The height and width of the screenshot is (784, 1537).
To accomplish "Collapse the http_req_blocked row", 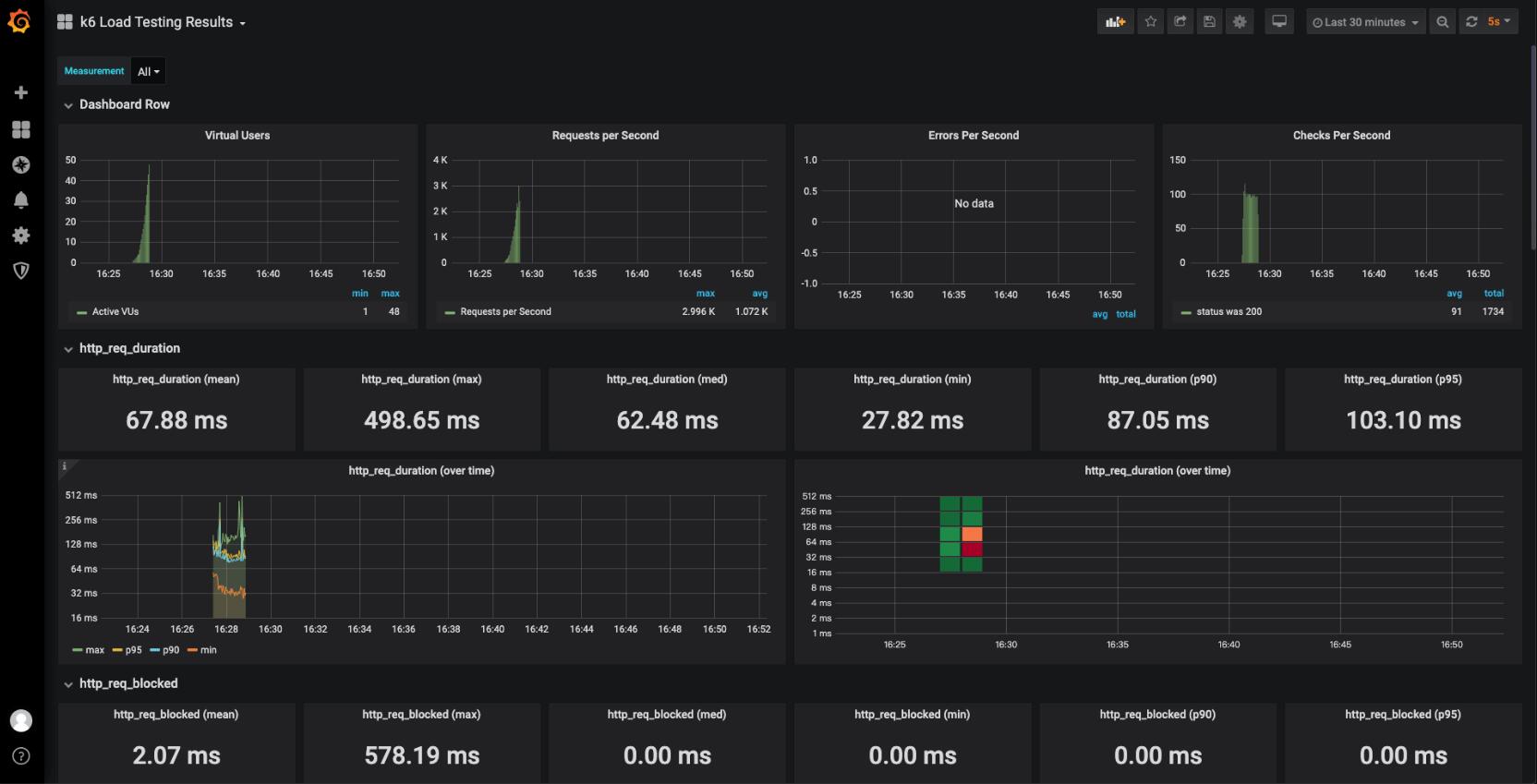I will click(x=120, y=683).
